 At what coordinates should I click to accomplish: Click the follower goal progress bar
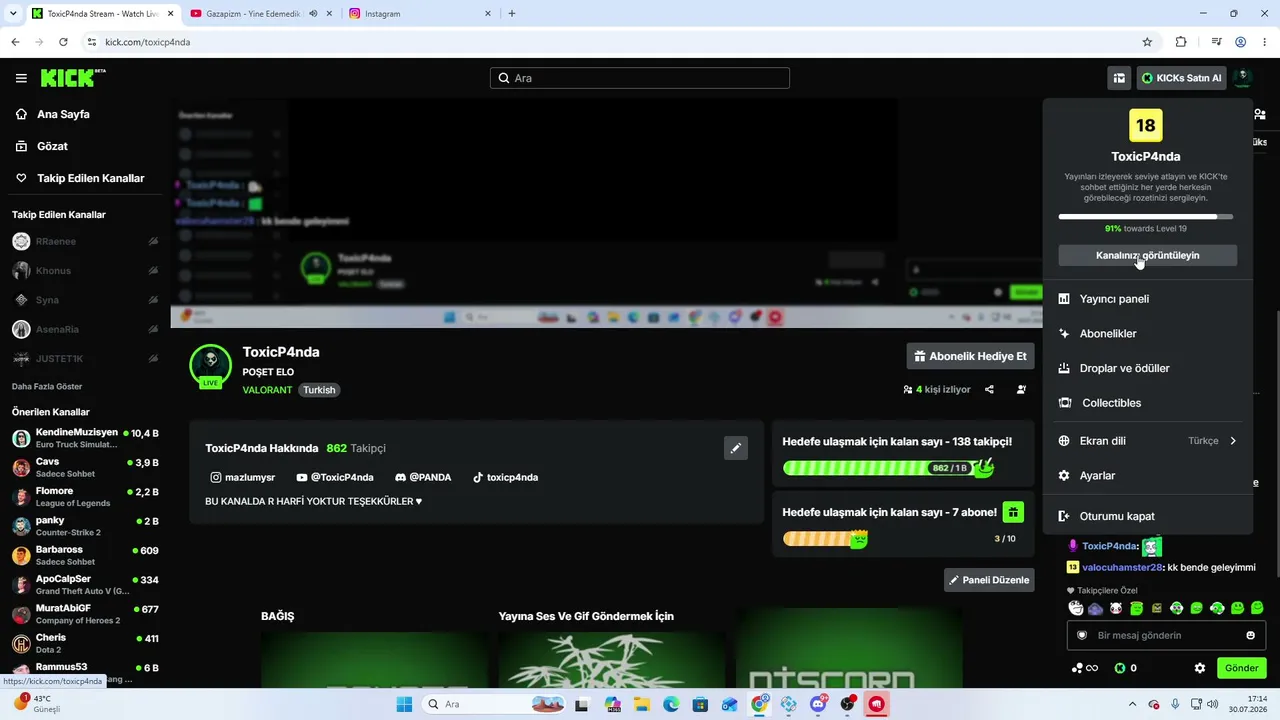888,468
